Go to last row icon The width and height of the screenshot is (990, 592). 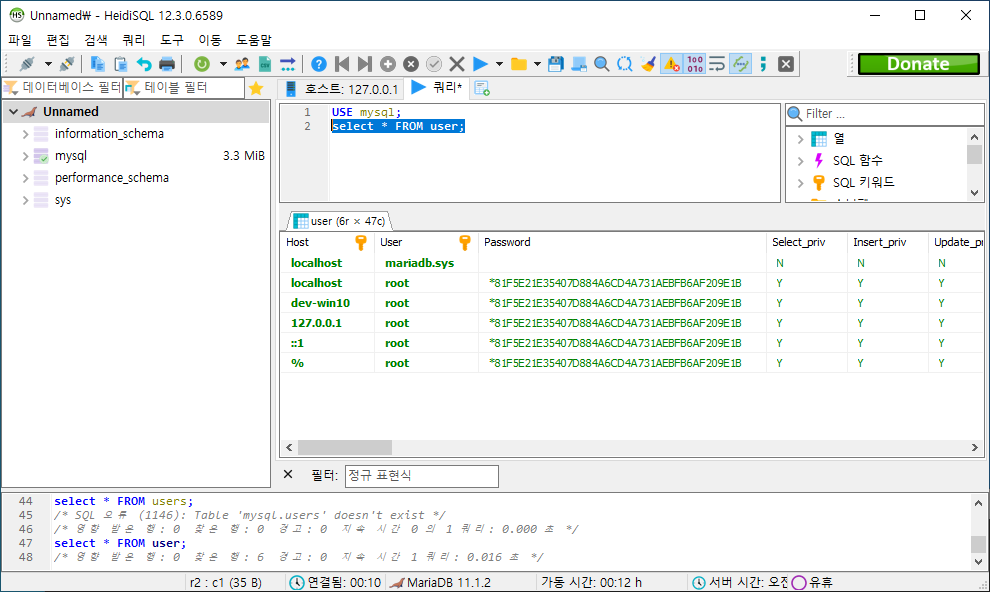(x=365, y=64)
